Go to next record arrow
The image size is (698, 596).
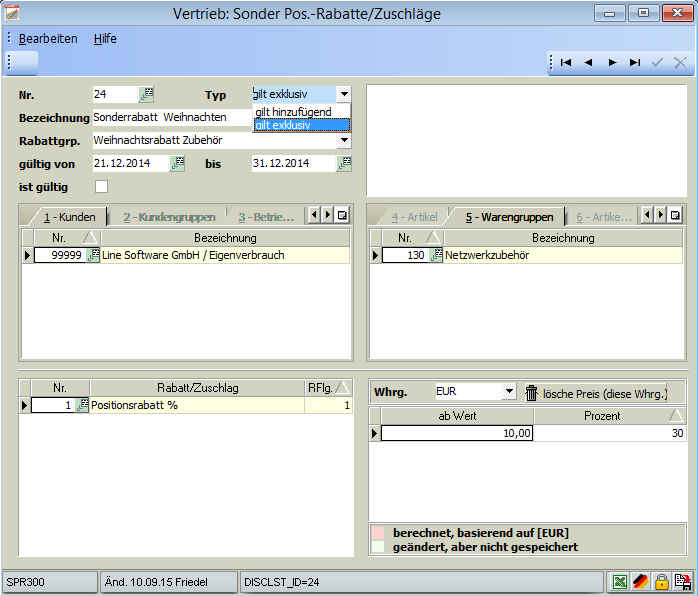tap(613, 63)
